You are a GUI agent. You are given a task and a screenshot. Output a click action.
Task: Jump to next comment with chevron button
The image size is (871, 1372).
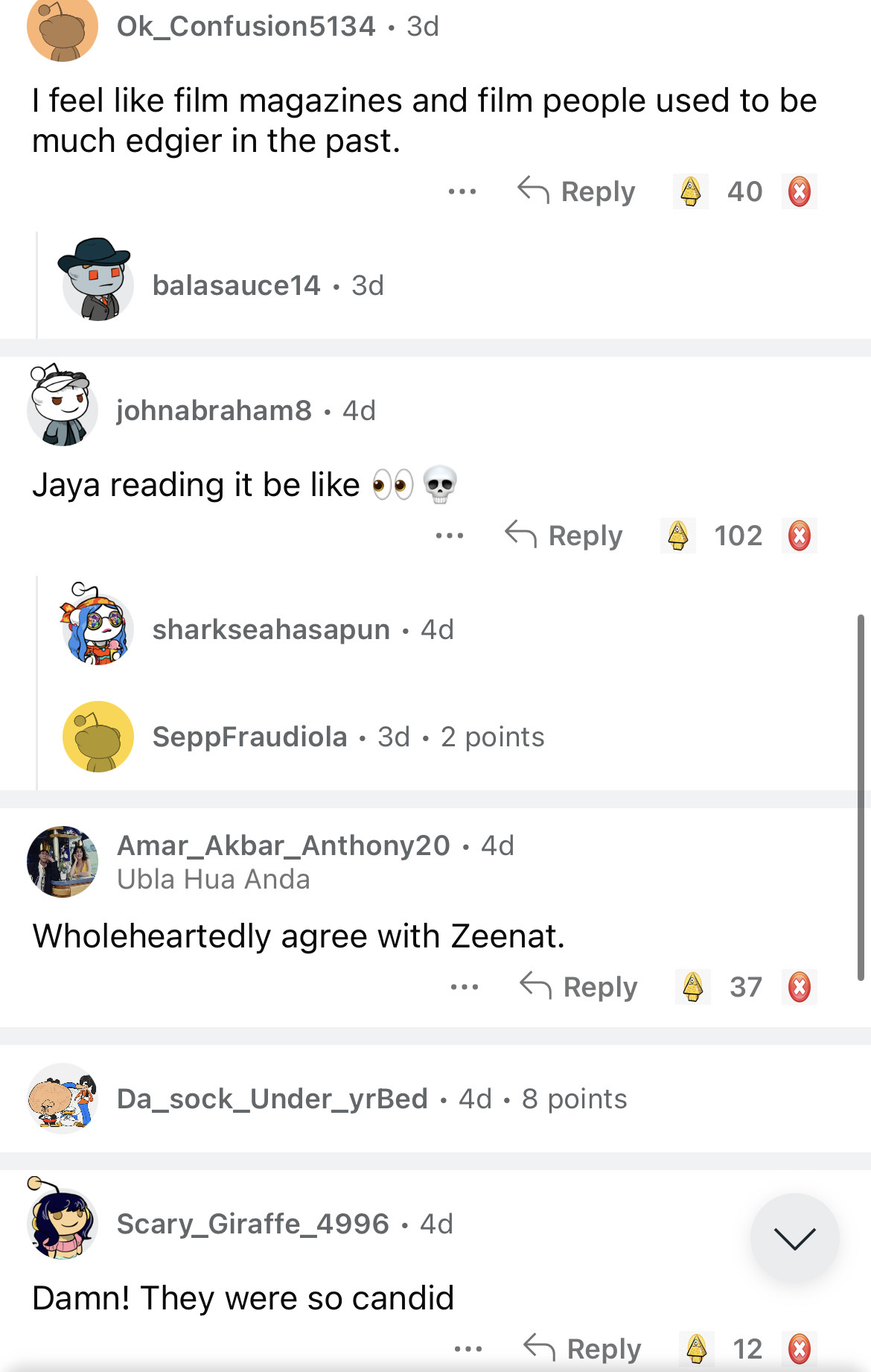pyautogui.click(x=794, y=1238)
